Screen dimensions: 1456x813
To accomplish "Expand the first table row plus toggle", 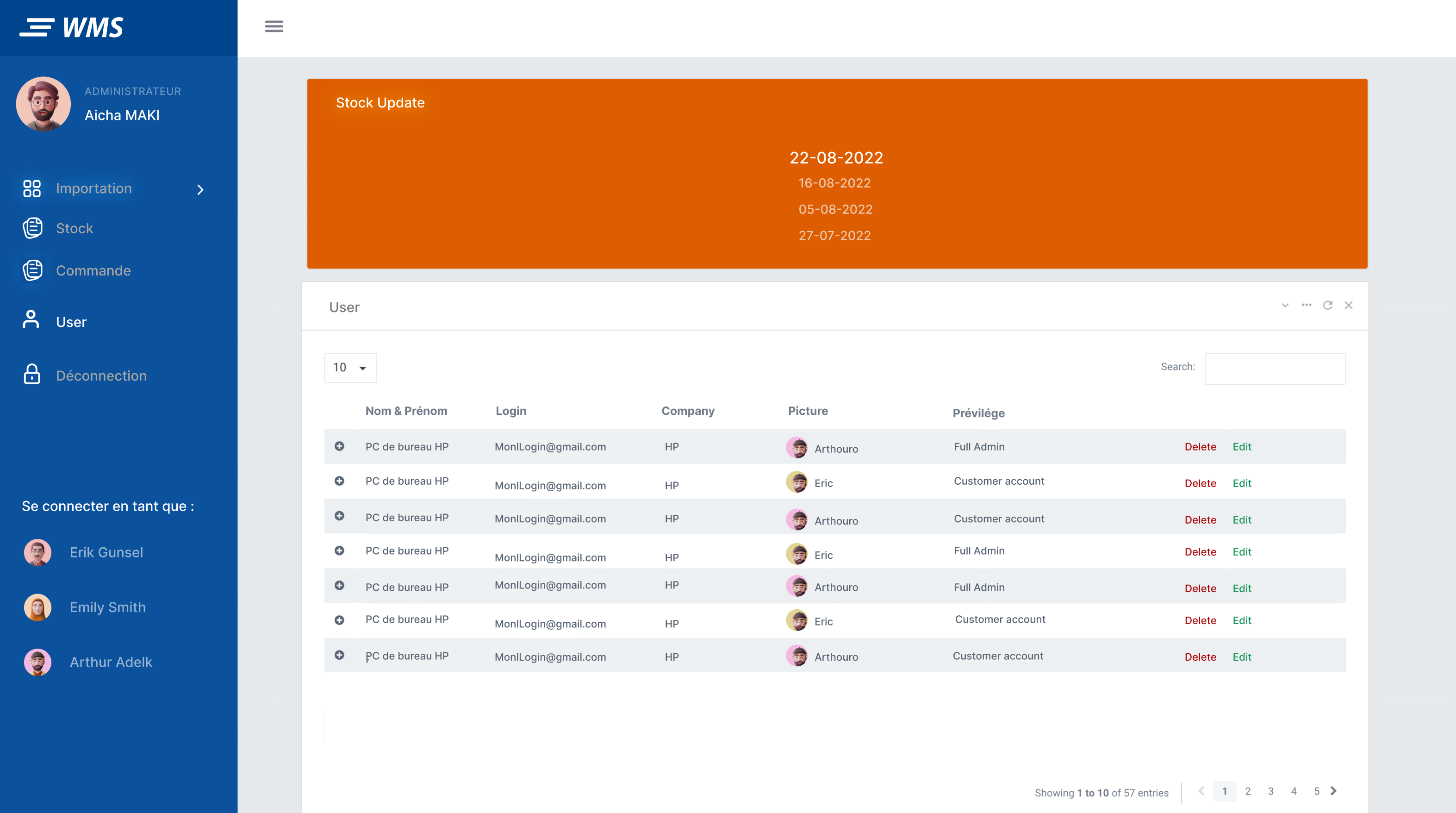I will coord(339,446).
